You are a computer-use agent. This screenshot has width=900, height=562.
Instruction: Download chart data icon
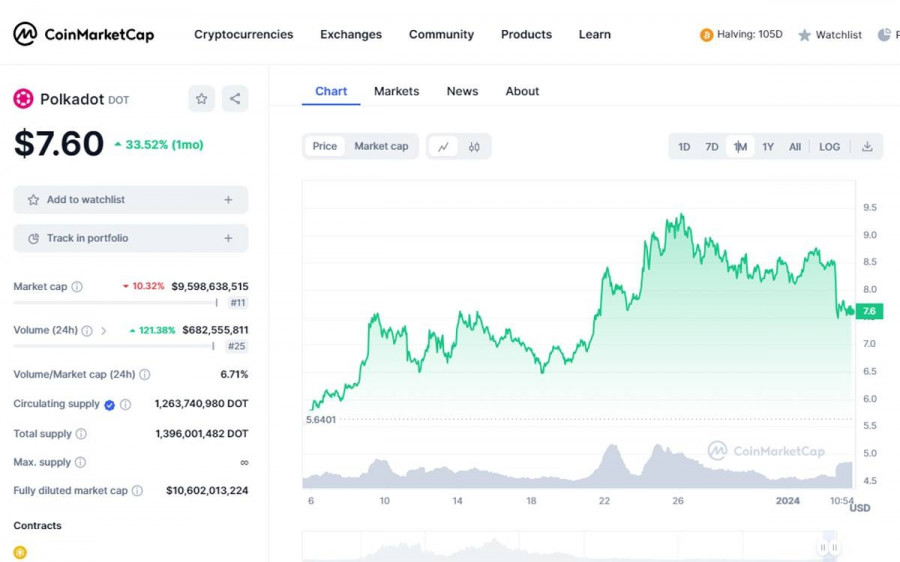point(867,146)
